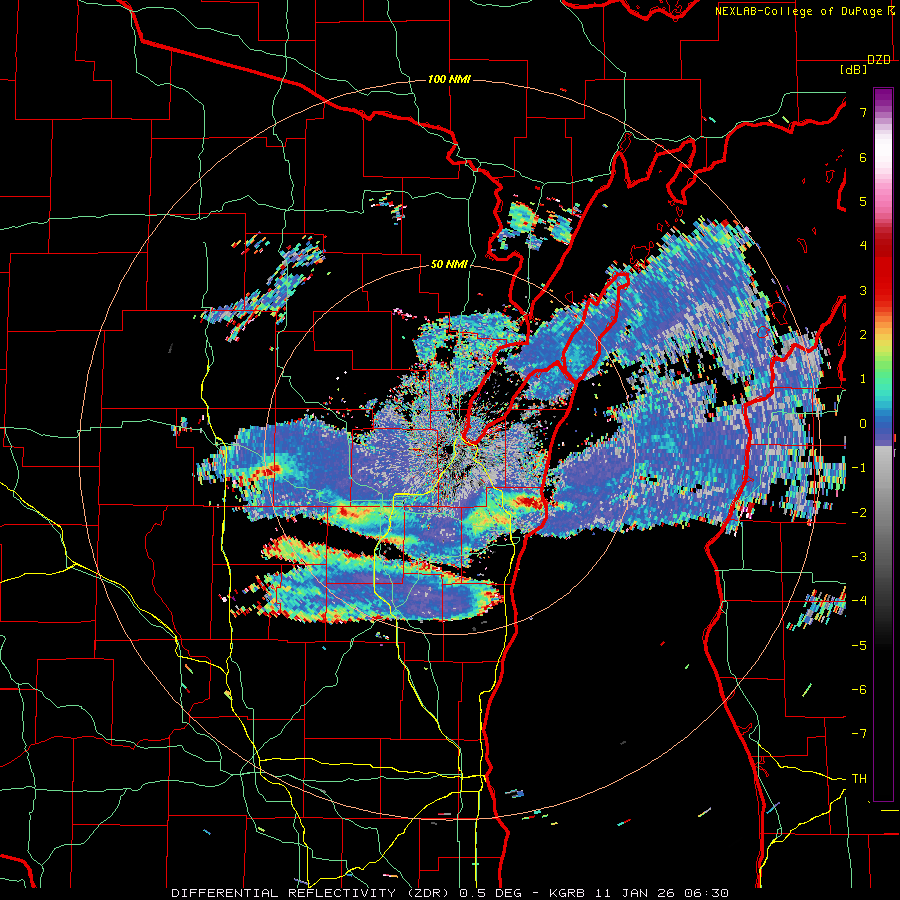Click the 100 NMI range ring label

pyautogui.click(x=449, y=79)
